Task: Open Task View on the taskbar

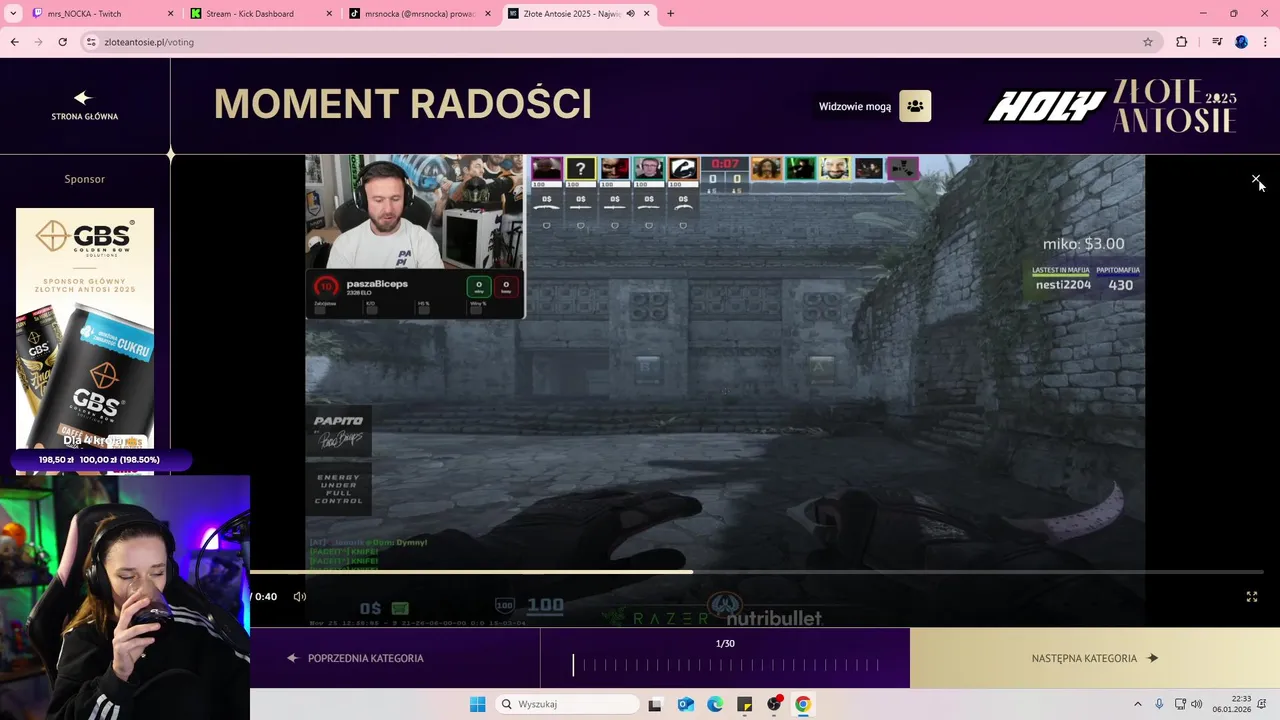Action: (x=655, y=704)
